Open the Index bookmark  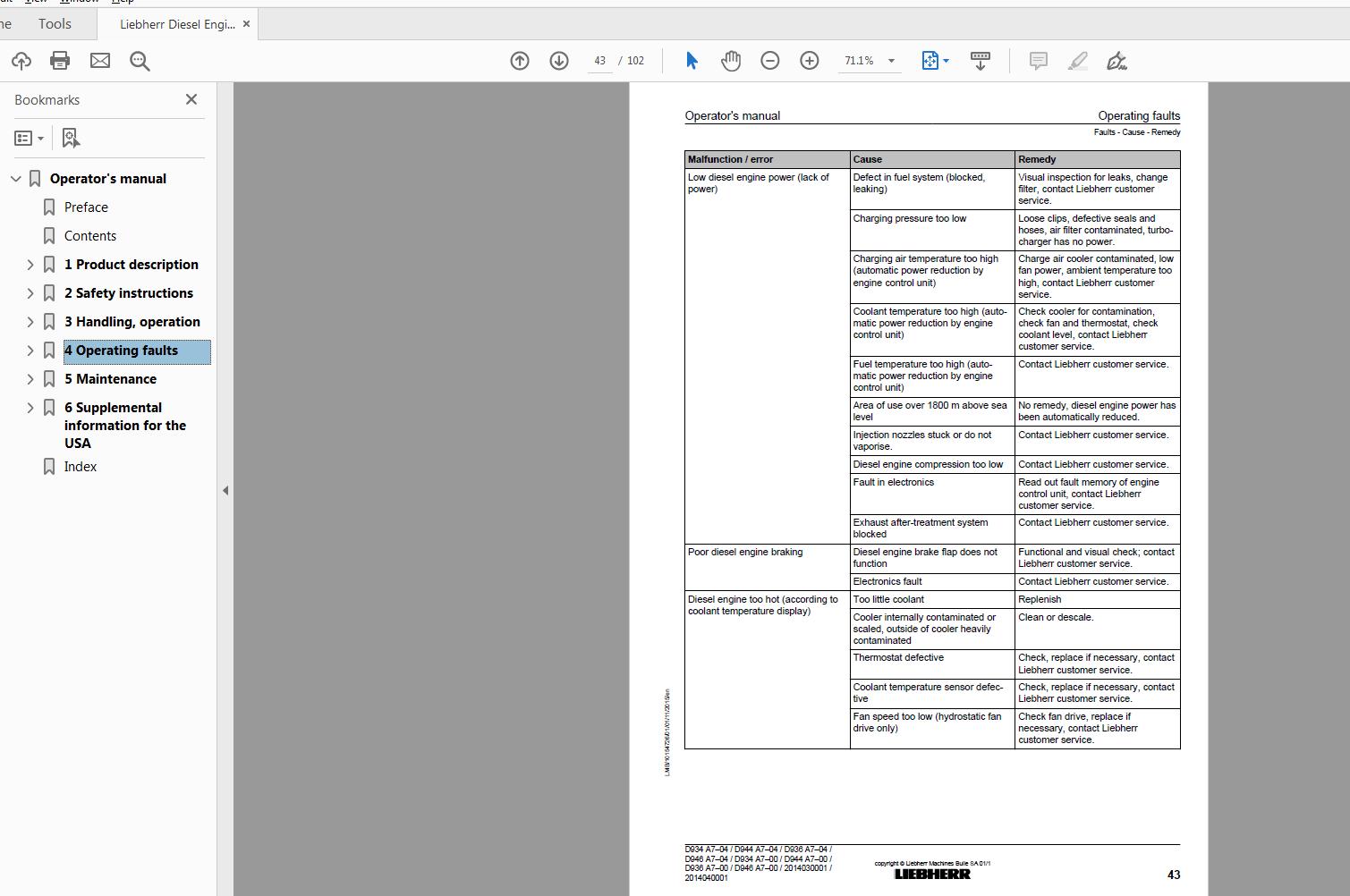[81, 467]
